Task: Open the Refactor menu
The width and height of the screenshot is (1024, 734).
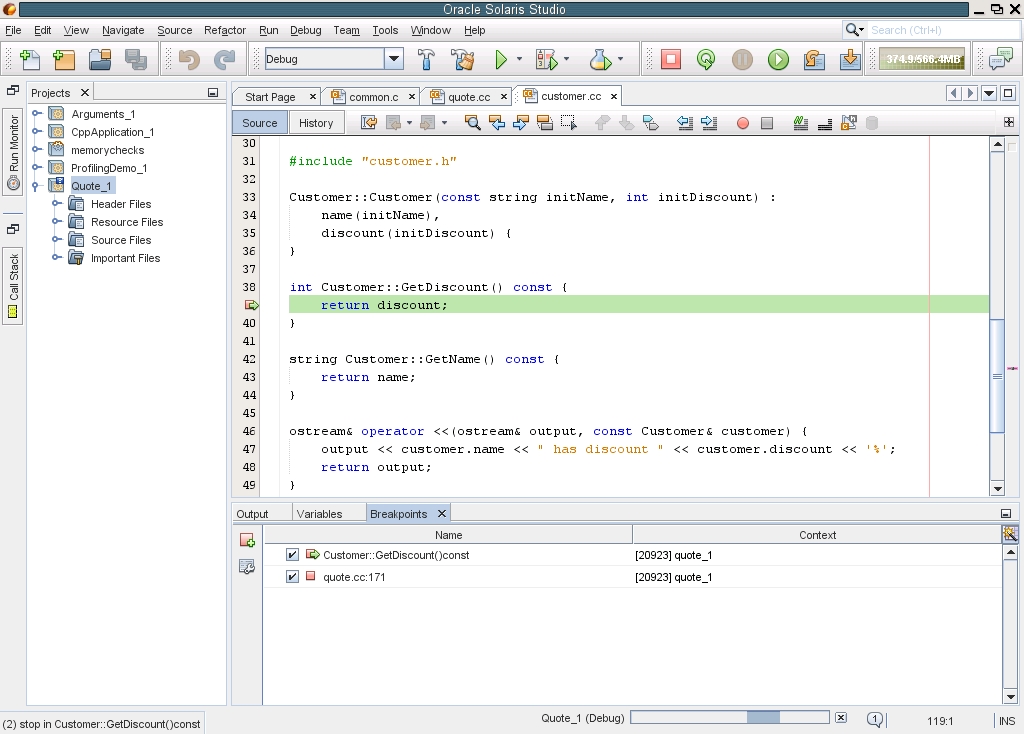Action: pos(225,30)
